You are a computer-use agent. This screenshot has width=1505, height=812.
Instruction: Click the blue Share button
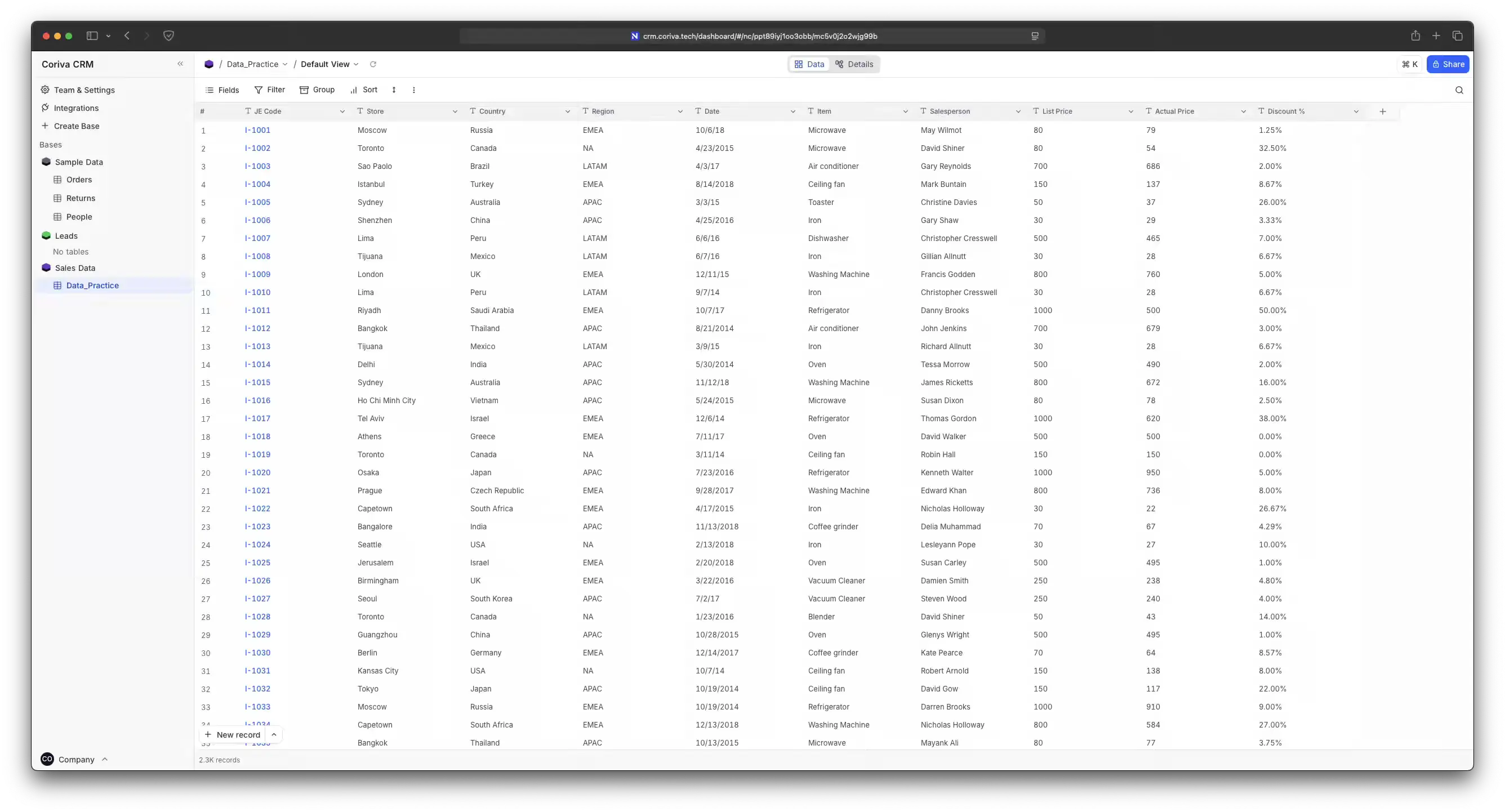click(1447, 64)
